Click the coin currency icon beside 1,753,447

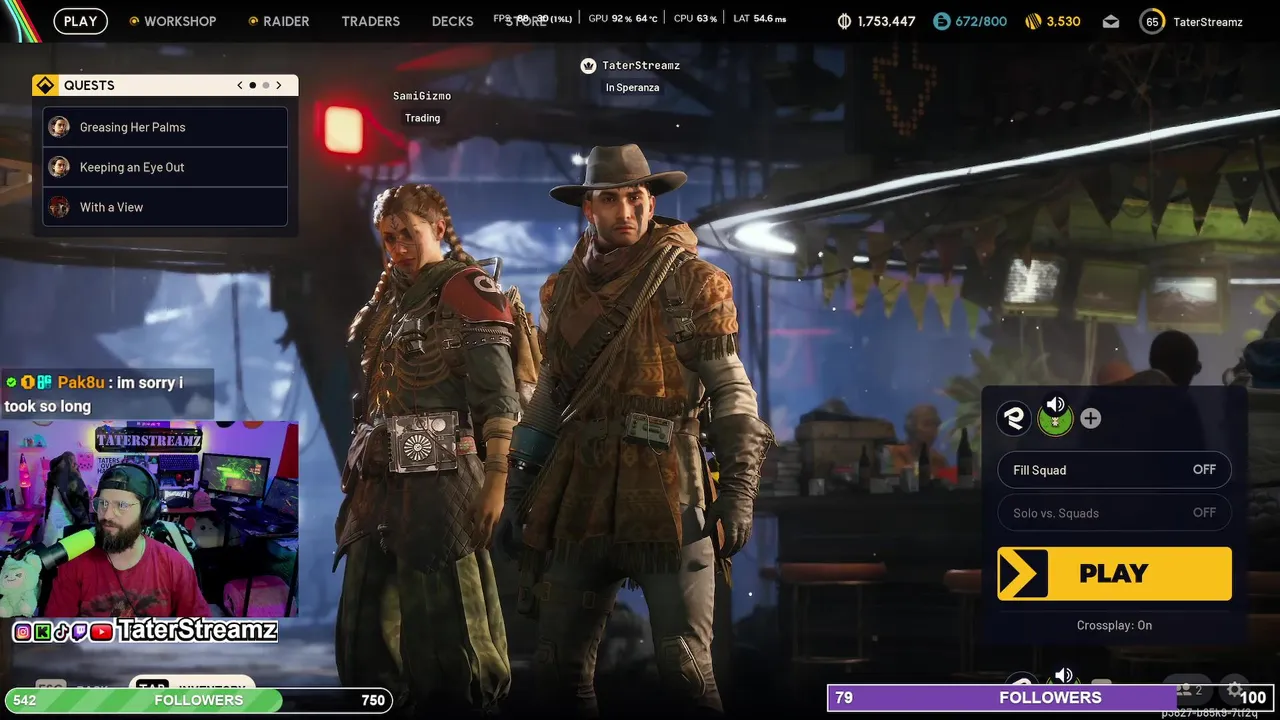pyautogui.click(x=844, y=21)
